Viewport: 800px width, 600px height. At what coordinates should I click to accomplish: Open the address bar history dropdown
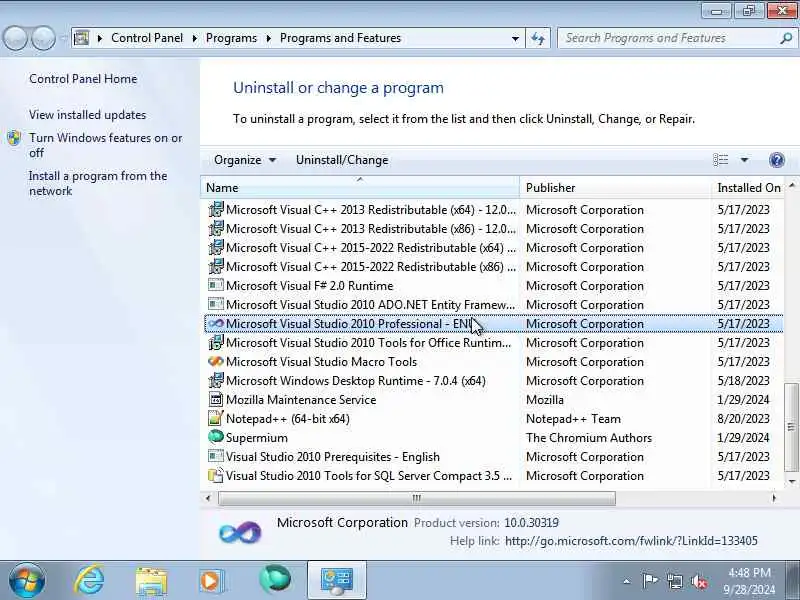(515, 38)
